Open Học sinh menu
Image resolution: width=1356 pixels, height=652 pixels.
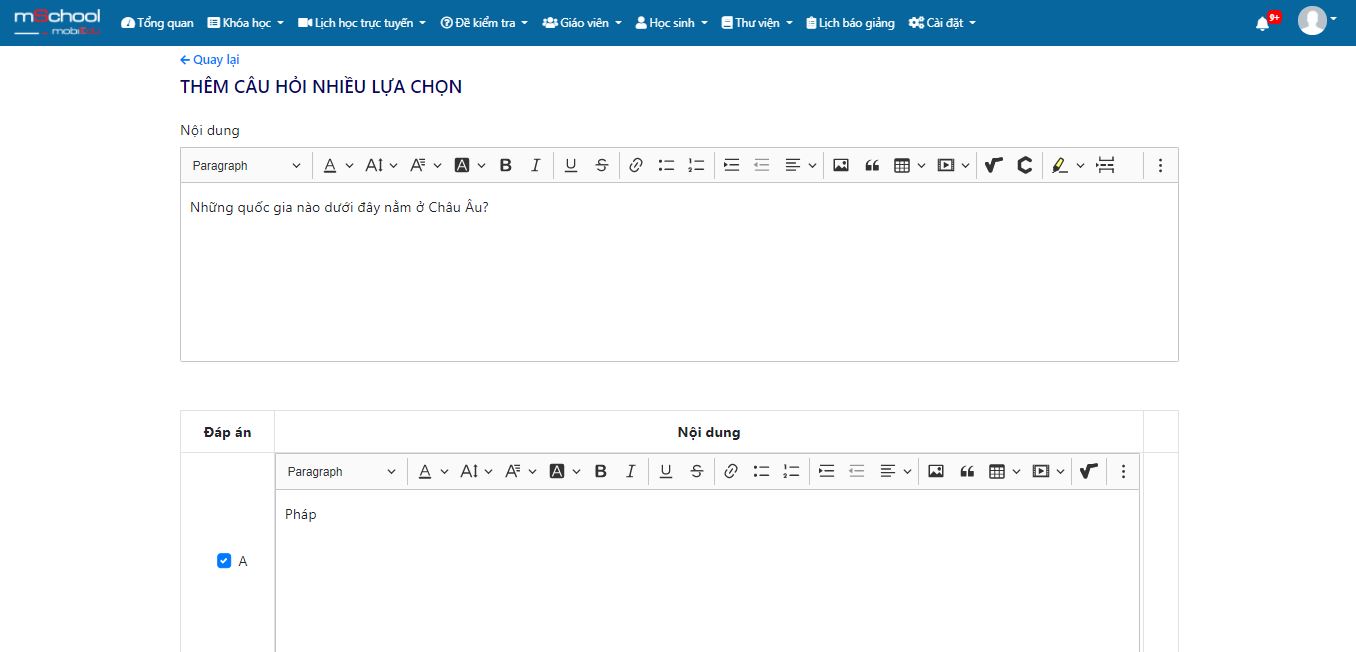pos(672,23)
